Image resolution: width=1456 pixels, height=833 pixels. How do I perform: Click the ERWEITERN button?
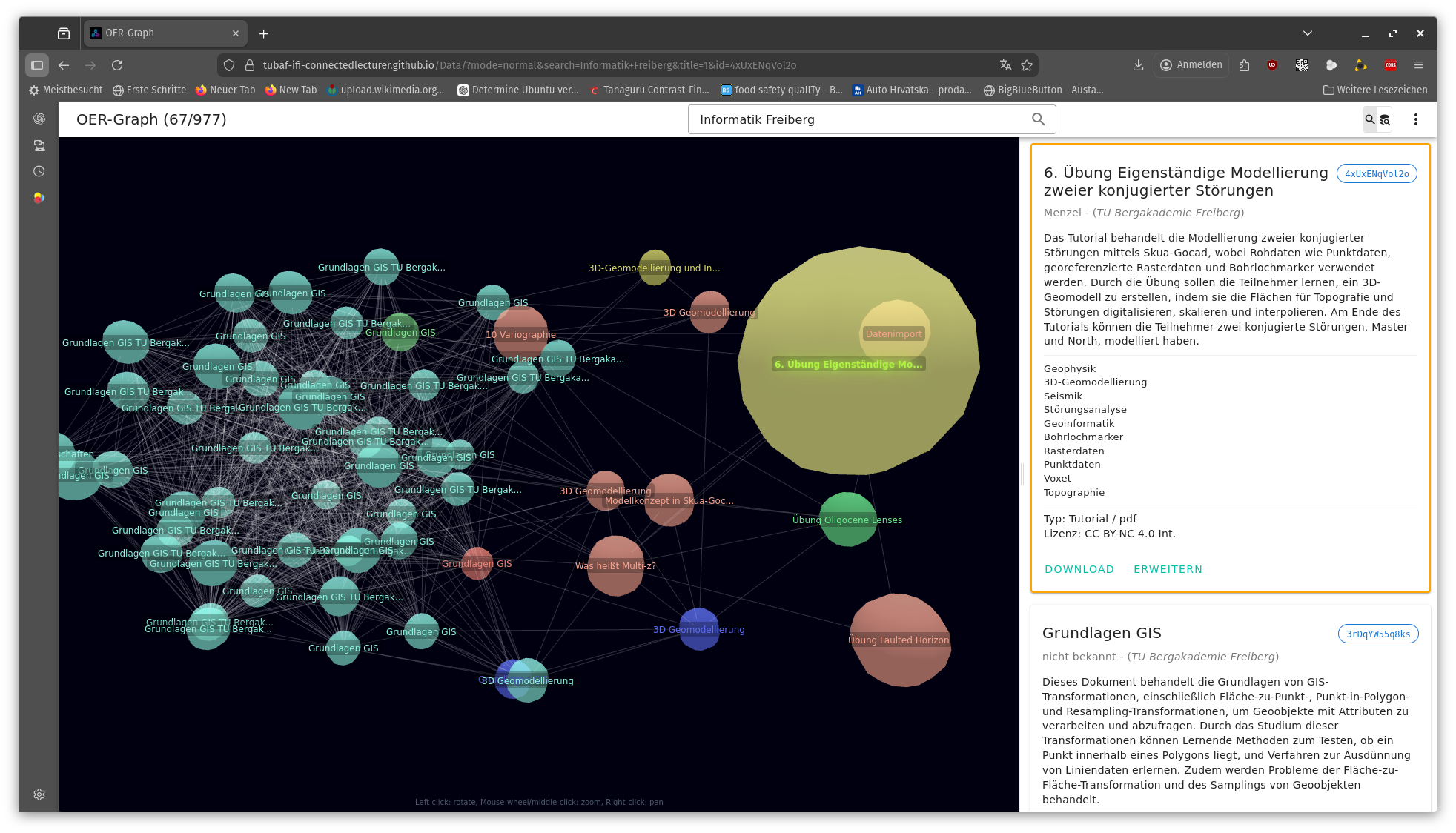click(1168, 569)
